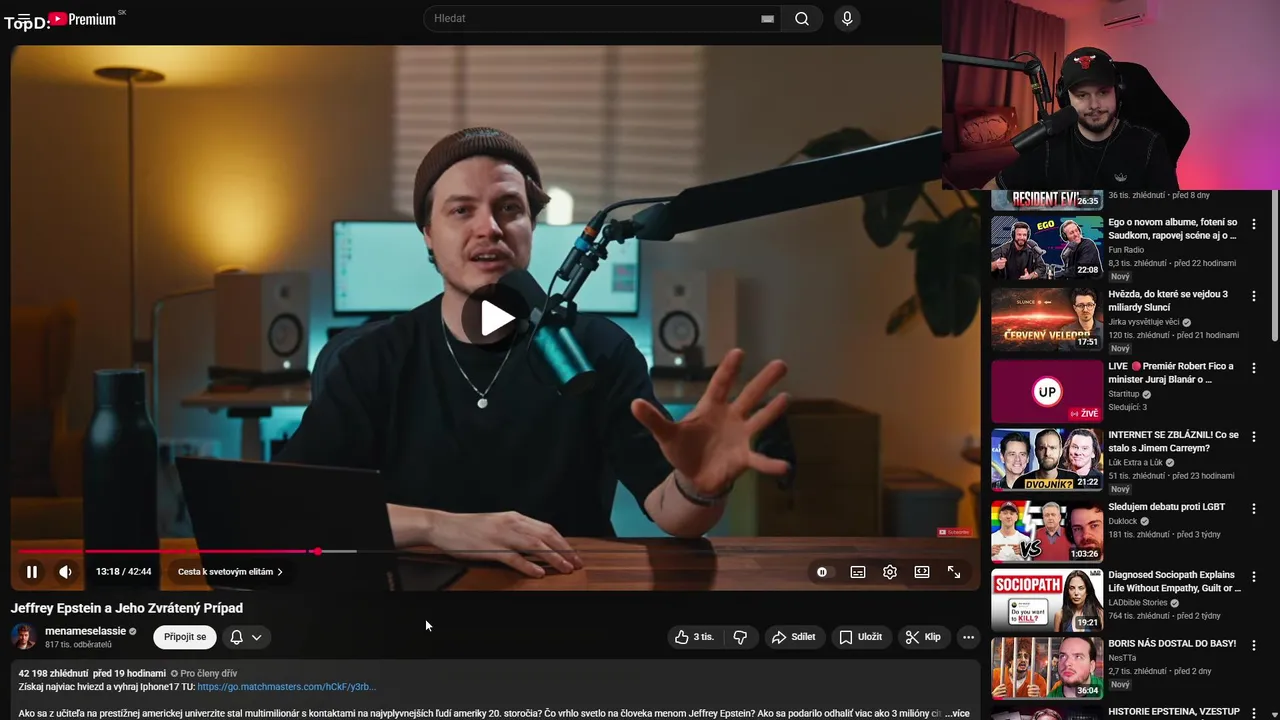
Task: Click the large center play overlay
Action: click(x=497, y=318)
